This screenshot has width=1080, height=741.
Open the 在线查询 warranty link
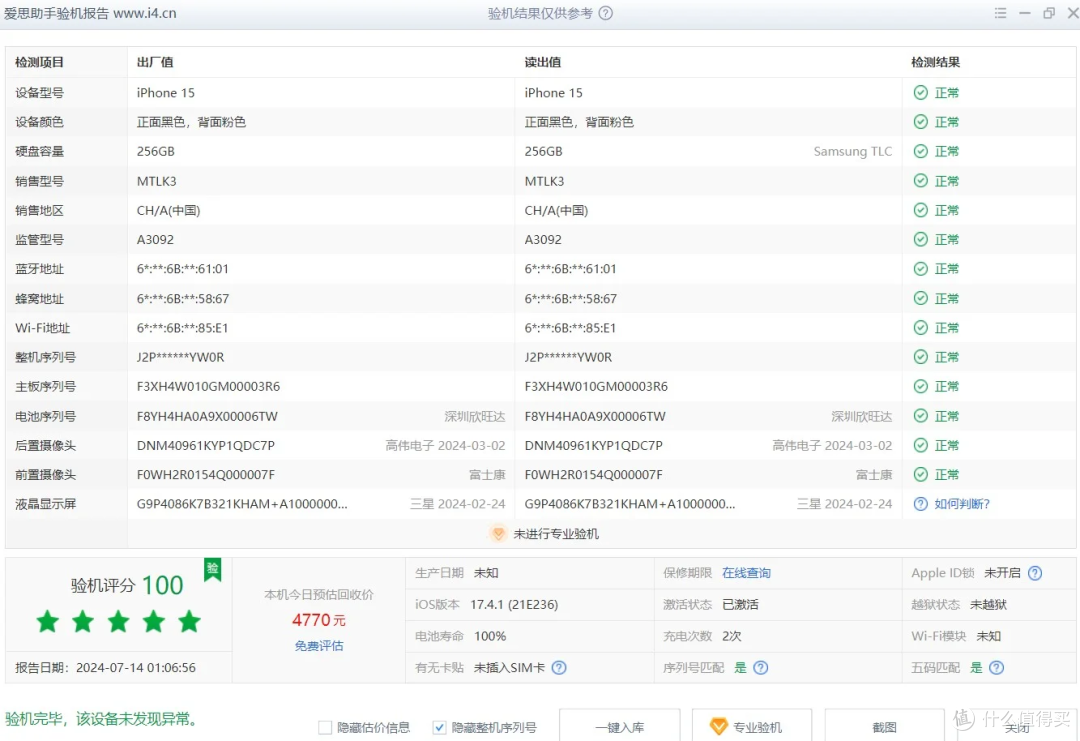pos(746,573)
